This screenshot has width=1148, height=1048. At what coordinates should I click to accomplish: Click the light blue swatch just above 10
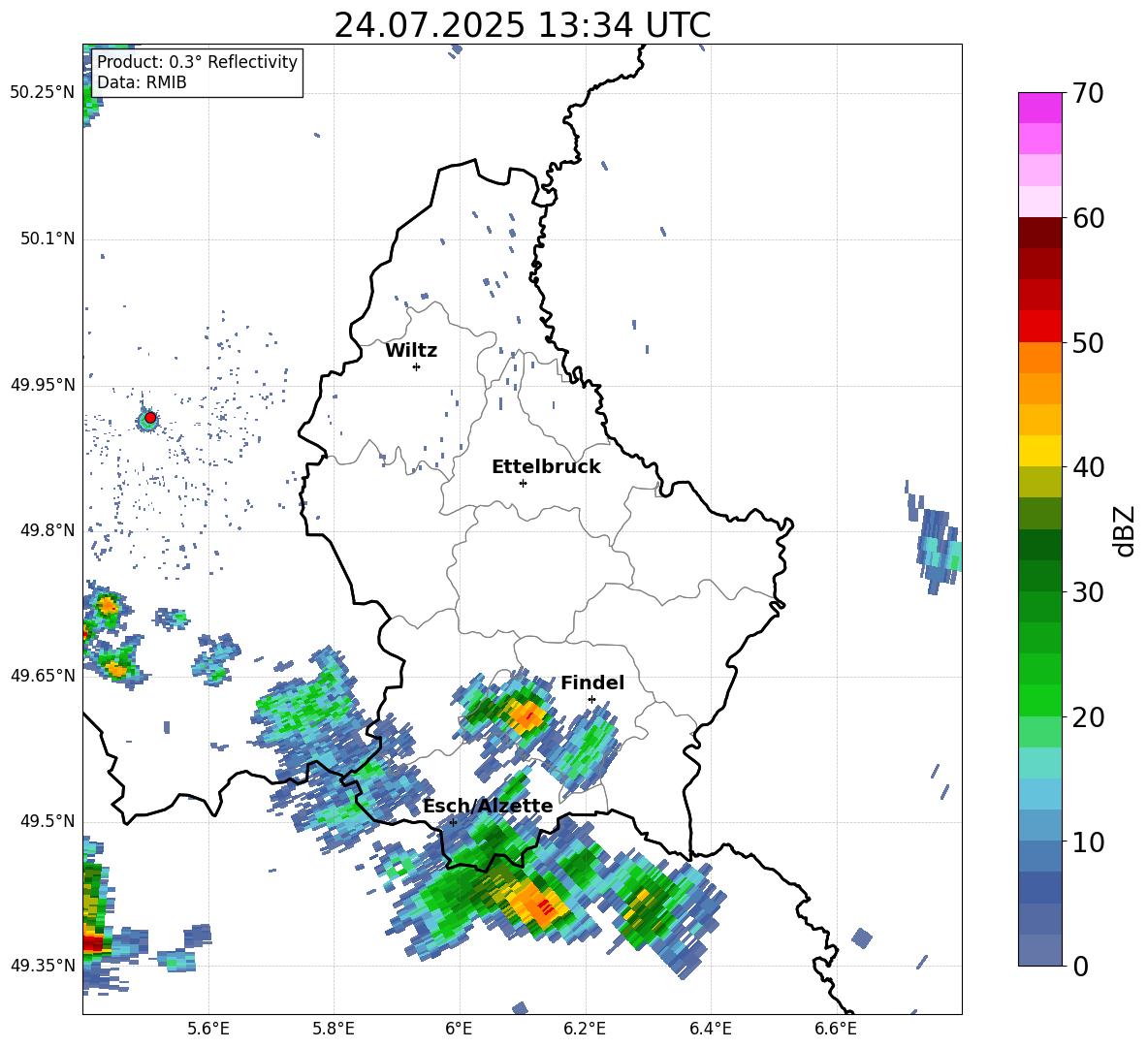point(1039,826)
